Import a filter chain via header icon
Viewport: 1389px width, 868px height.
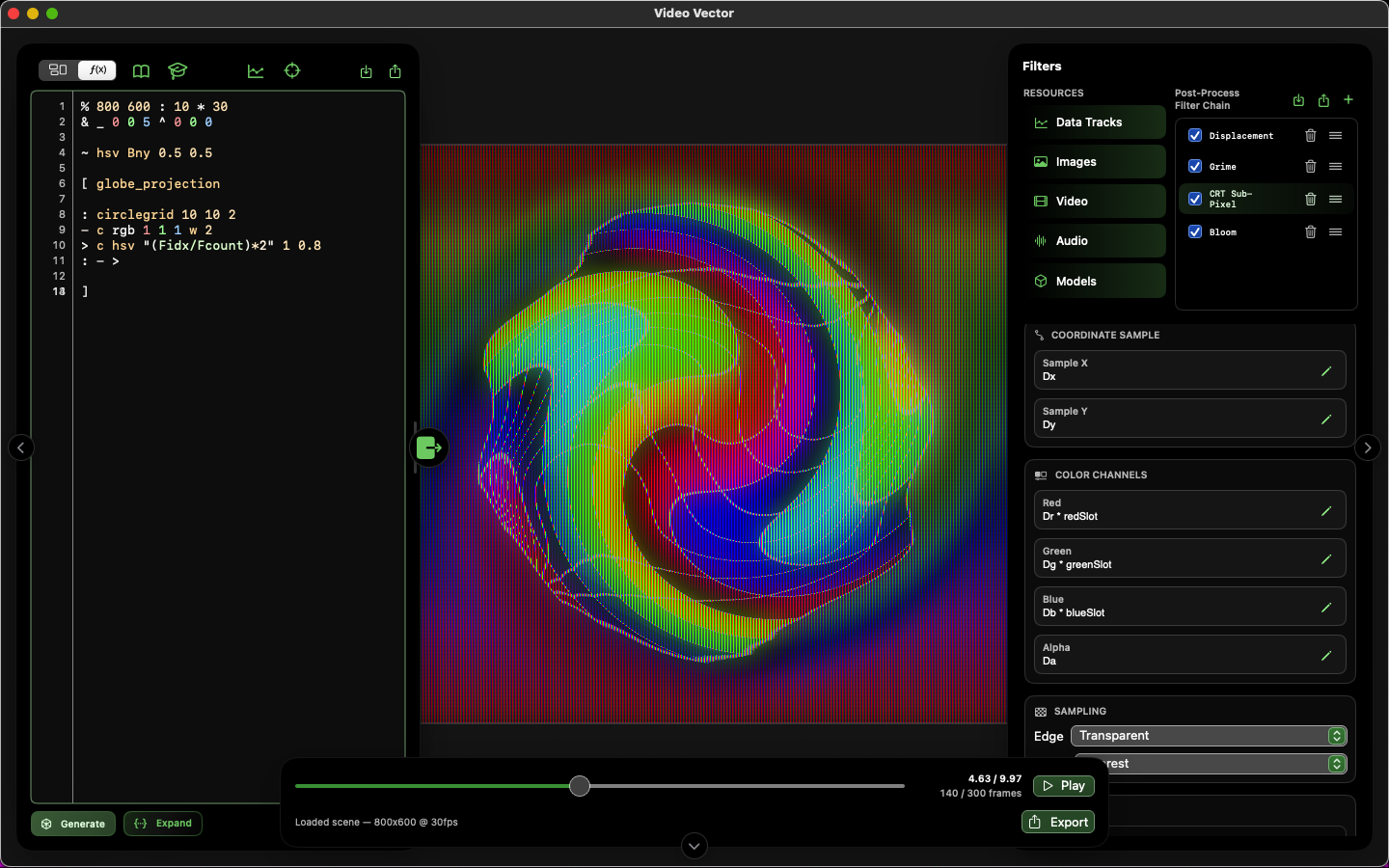click(x=1298, y=100)
